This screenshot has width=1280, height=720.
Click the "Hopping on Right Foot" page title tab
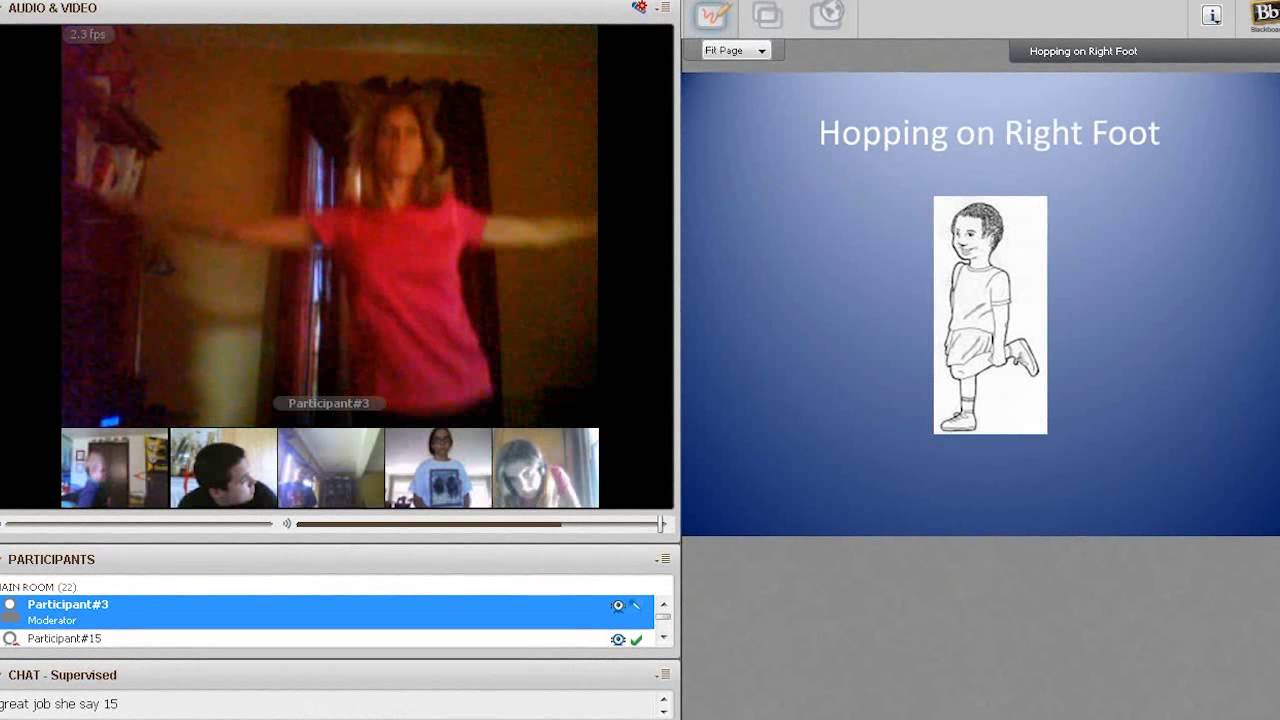1083,51
